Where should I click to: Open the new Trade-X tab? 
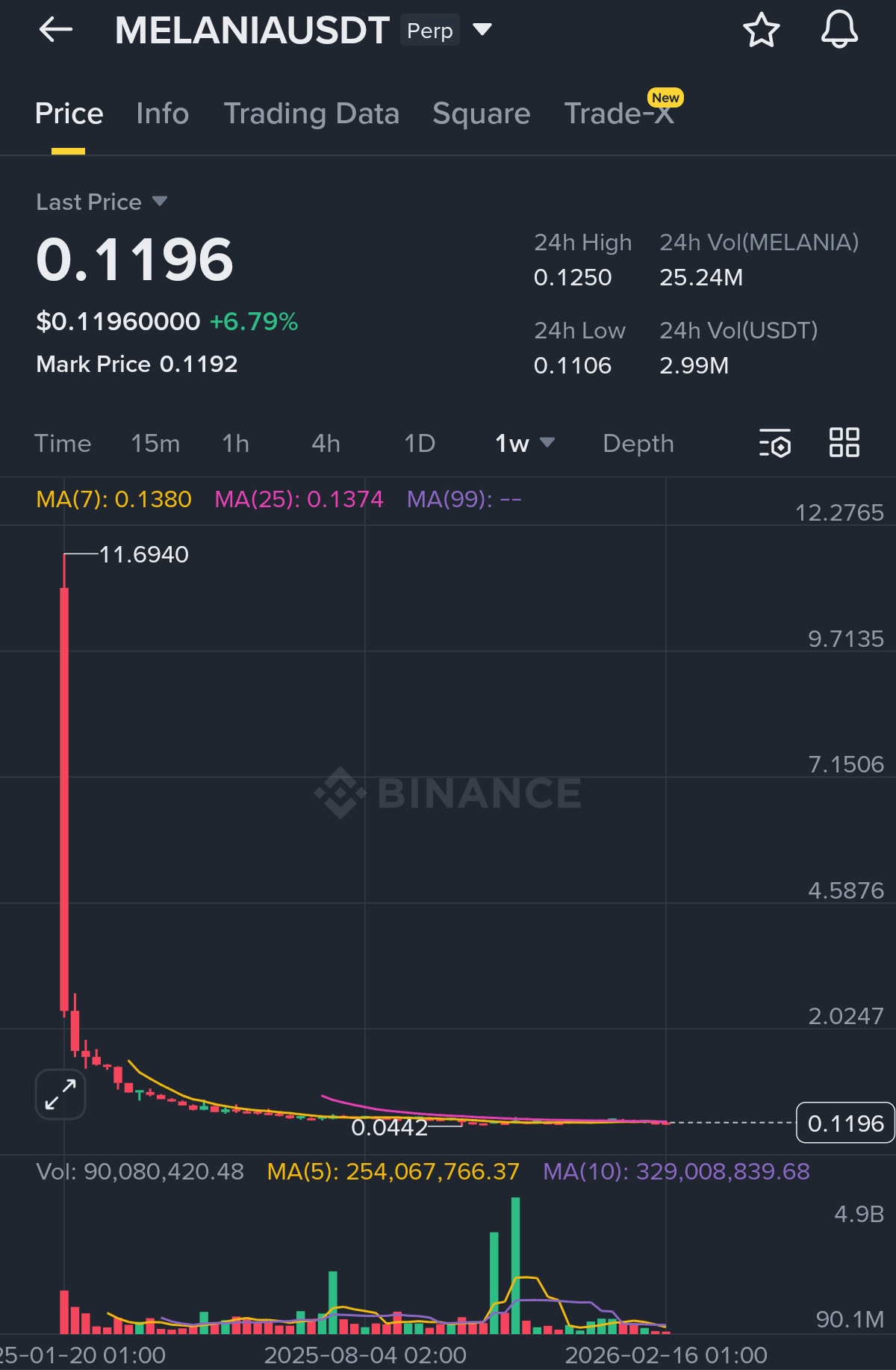click(x=619, y=114)
